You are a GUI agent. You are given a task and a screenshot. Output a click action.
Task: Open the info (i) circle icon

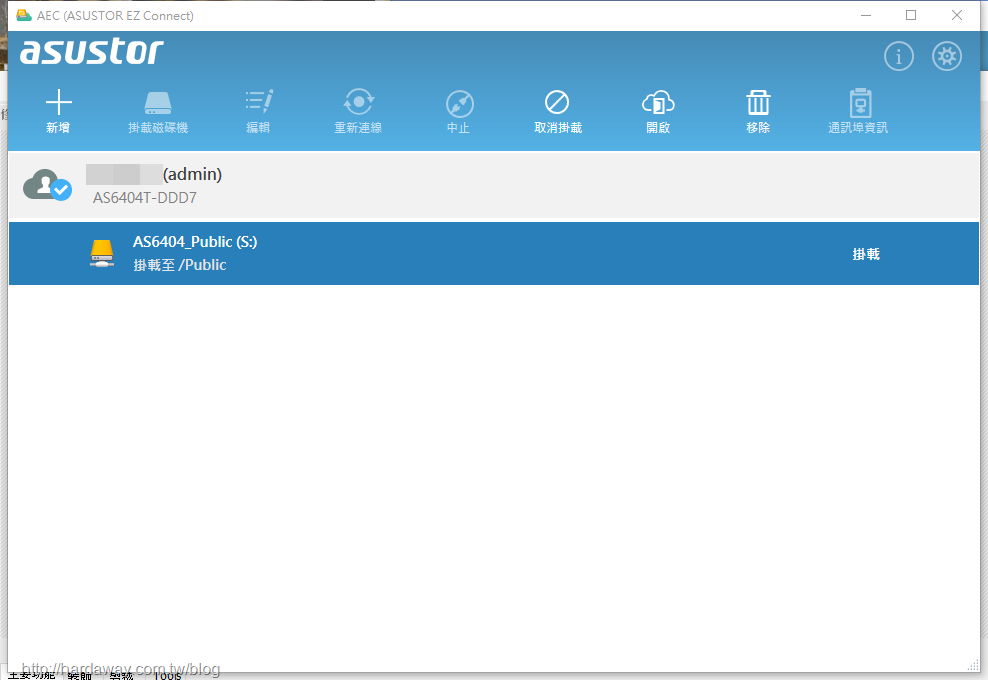point(899,57)
